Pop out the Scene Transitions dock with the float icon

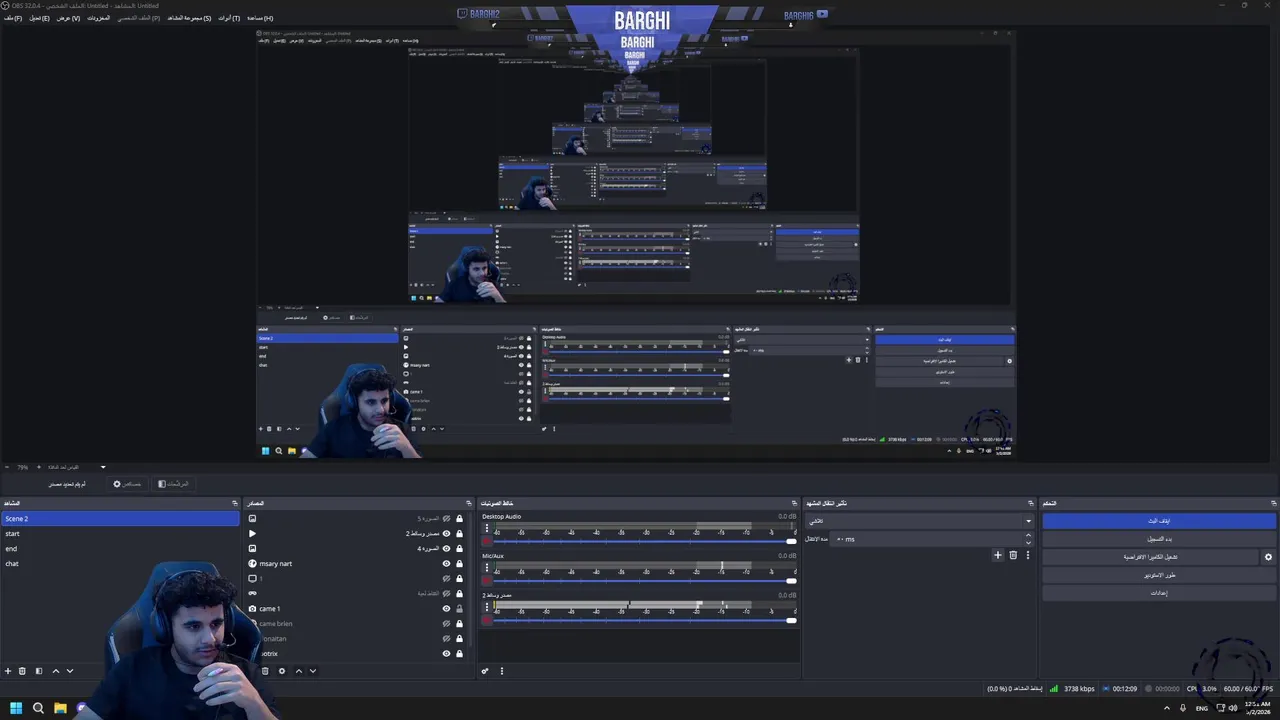point(1030,503)
